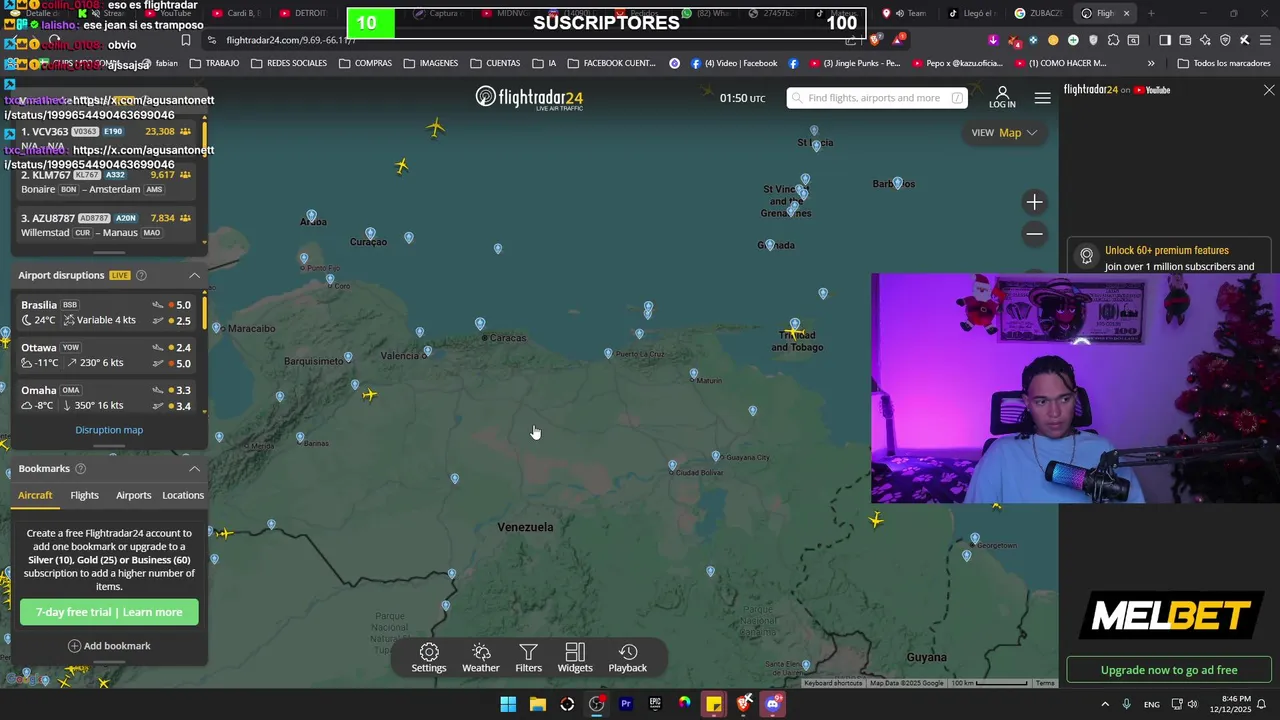This screenshot has height=720, width=1280.
Task: Open Leo AI sparkle icon
Action: click(x=1205, y=40)
